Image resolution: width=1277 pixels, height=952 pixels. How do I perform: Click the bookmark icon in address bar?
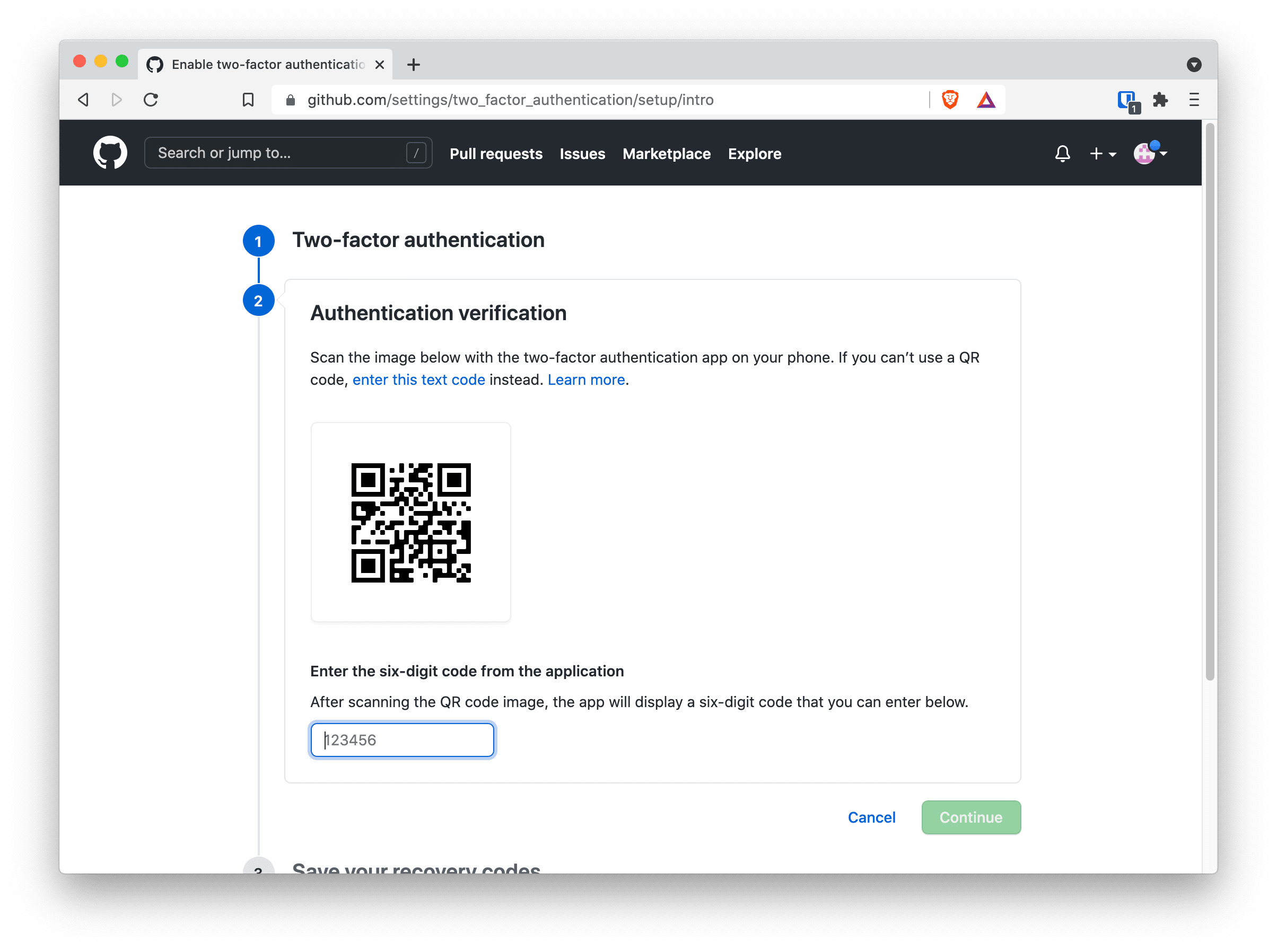pyautogui.click(x=247, y=100)
